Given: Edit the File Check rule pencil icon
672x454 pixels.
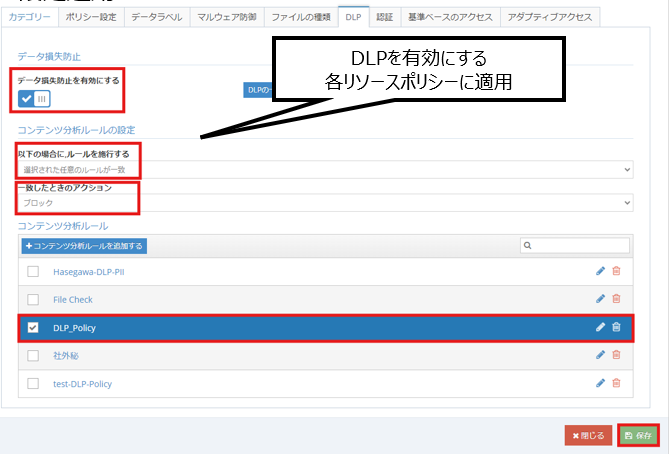Looking at the screenshot, I should click(x=600, y=299).
